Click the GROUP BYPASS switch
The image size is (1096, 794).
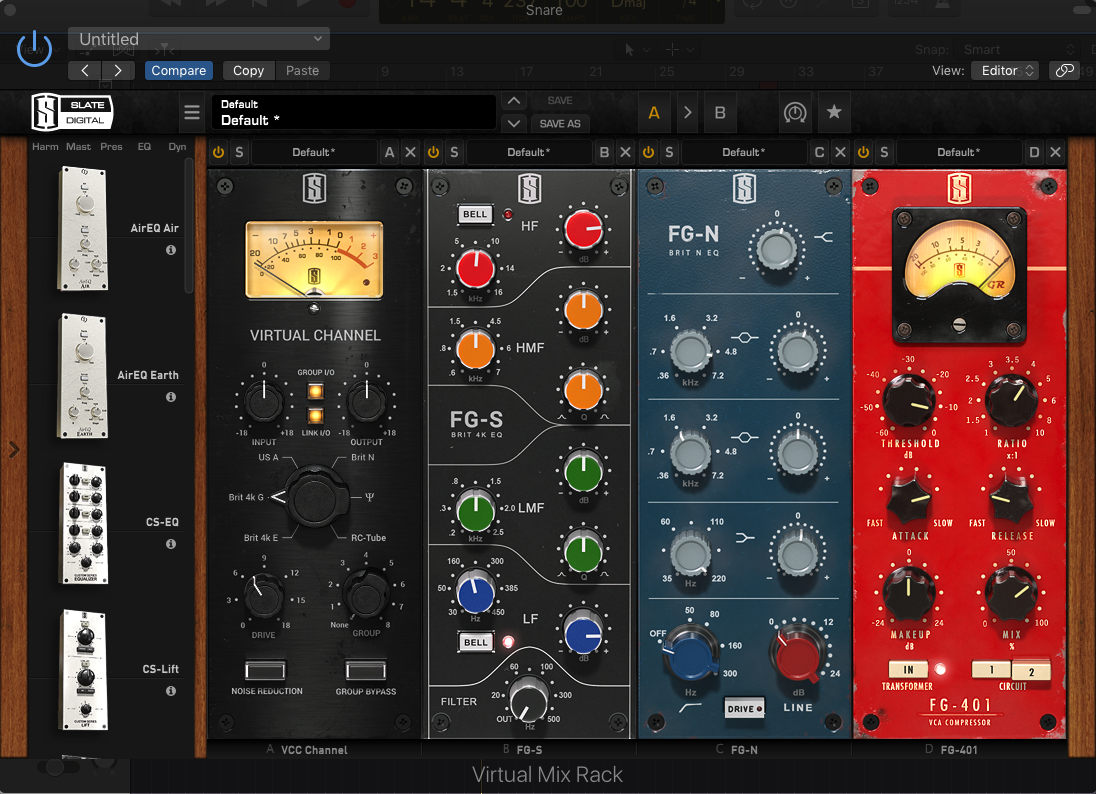pos(366,670)
